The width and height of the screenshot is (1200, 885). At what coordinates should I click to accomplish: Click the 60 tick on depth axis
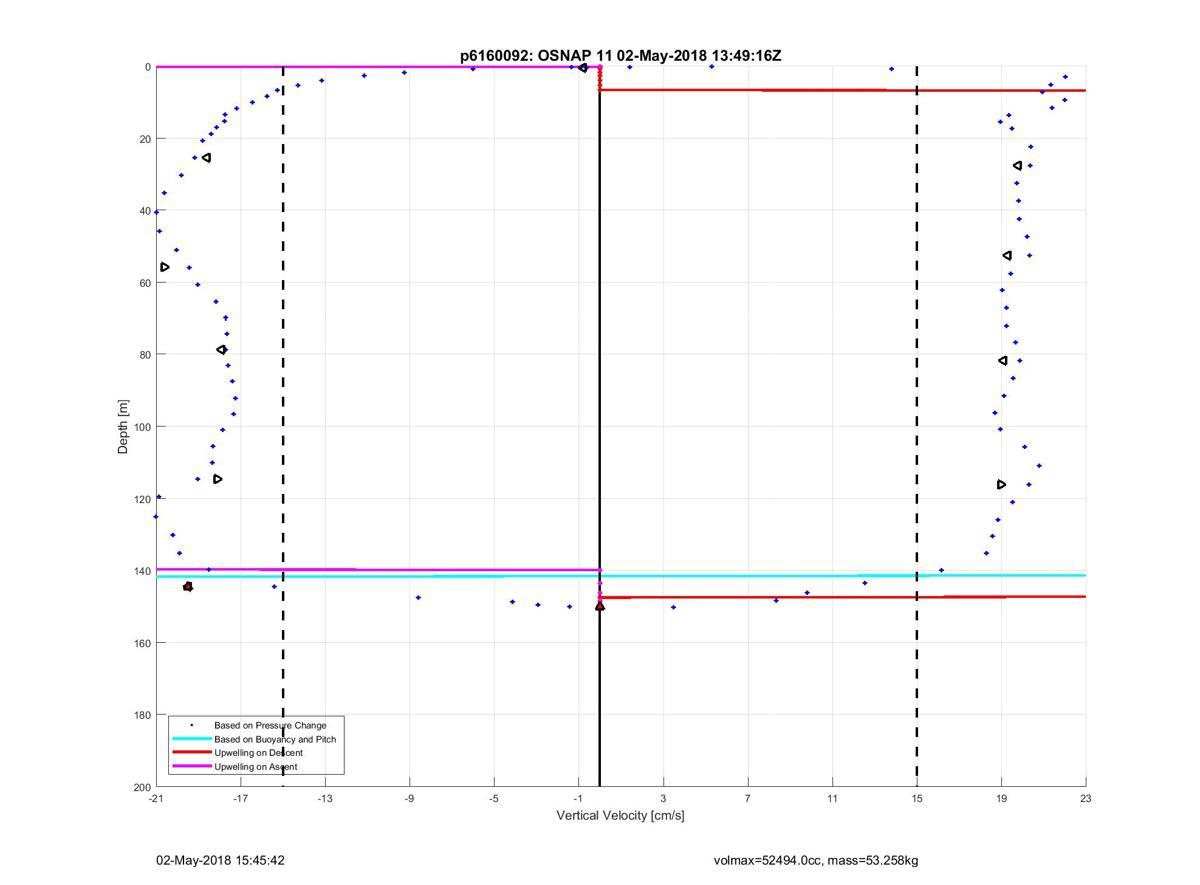pos(145,283)
